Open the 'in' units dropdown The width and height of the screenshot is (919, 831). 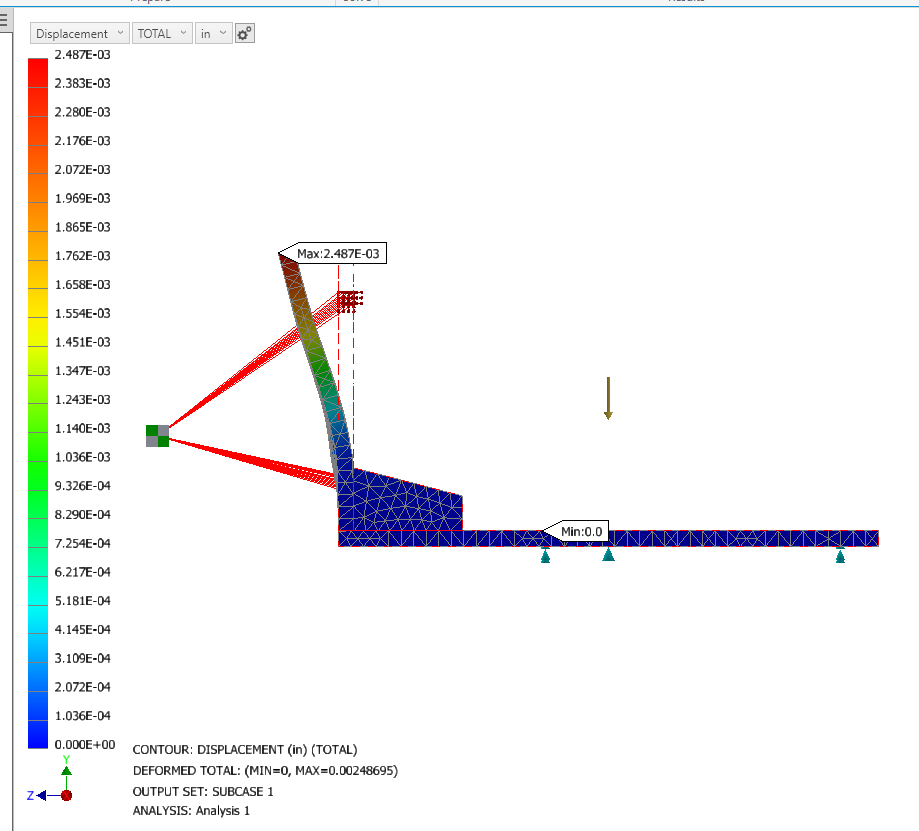213,33
